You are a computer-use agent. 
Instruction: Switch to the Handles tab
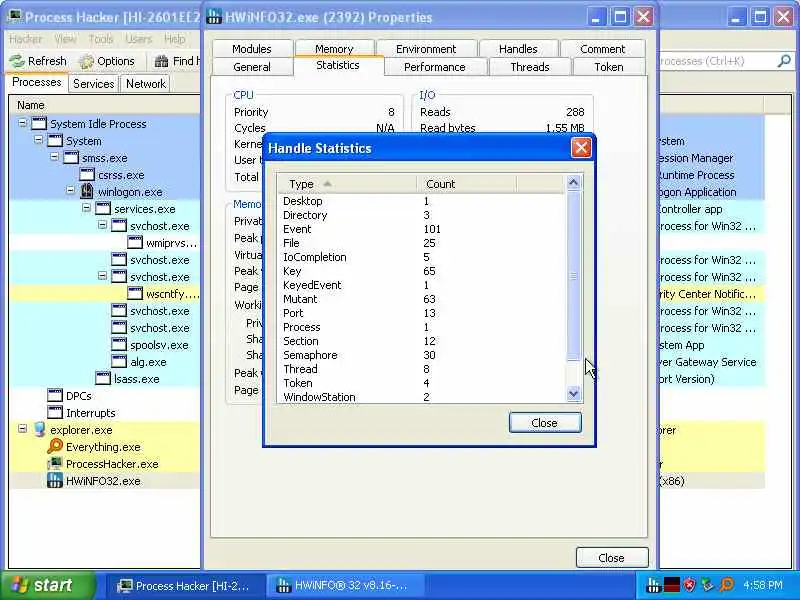click(x=518, y=49)
